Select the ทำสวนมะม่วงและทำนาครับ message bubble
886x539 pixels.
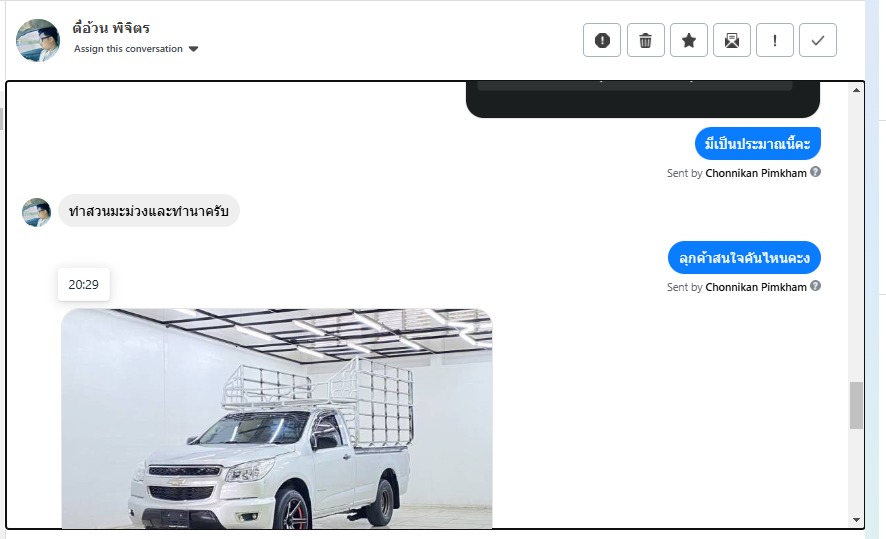(149, 211)
